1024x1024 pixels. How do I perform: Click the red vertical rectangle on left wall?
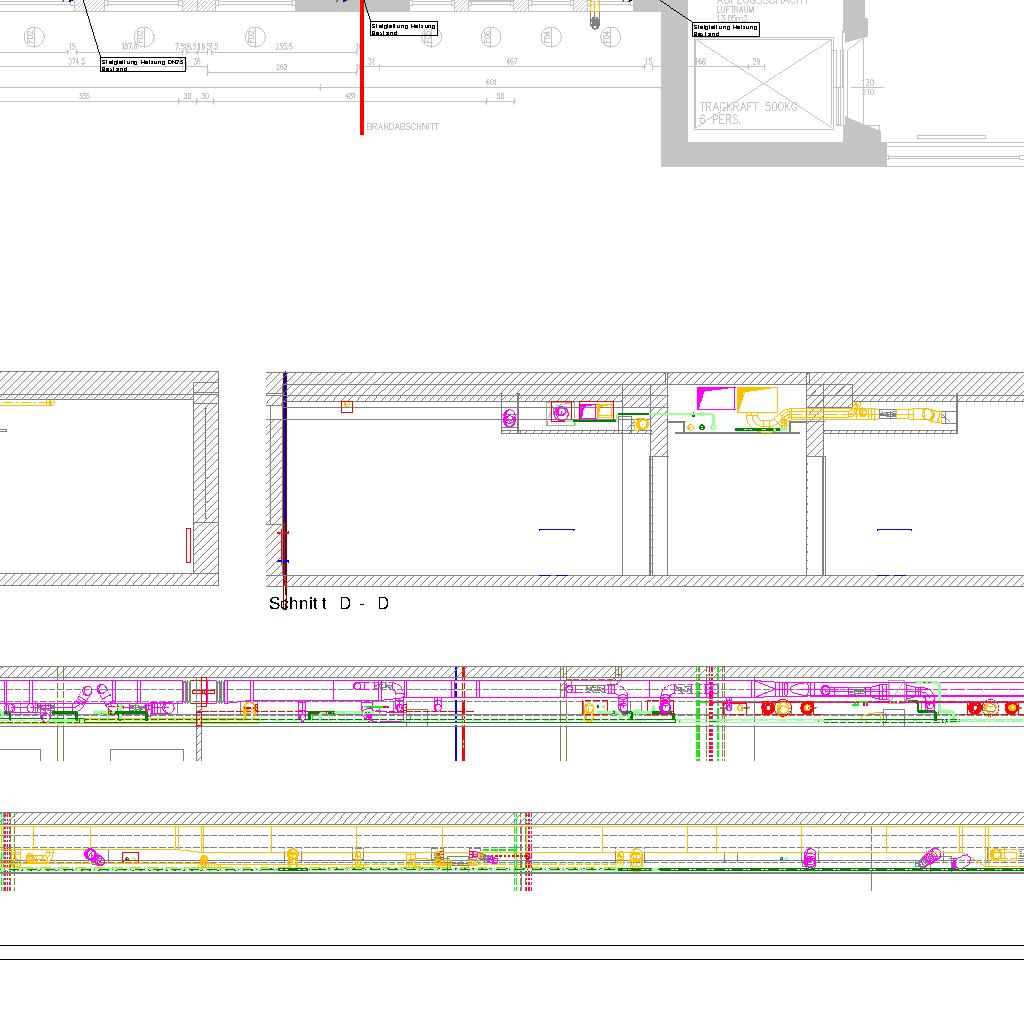188,545
